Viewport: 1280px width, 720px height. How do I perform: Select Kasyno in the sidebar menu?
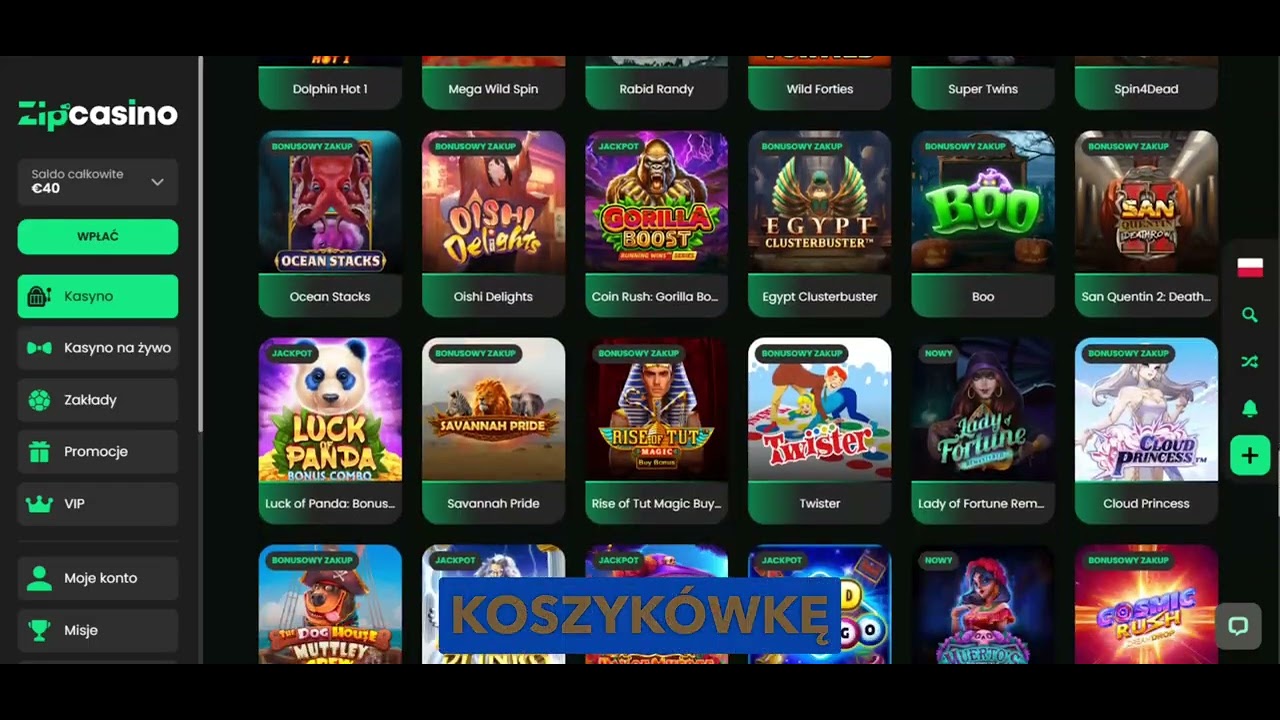pos(98,296)
